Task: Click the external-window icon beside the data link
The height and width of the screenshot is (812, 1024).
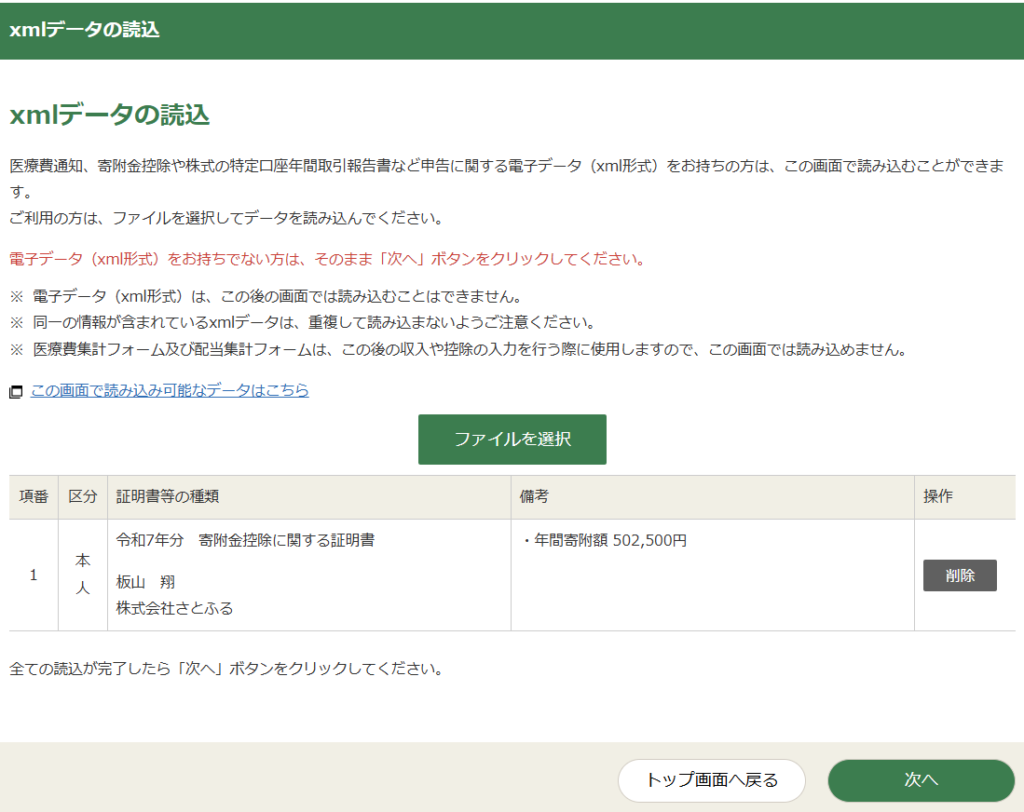Action: click(x=15, y=392)
